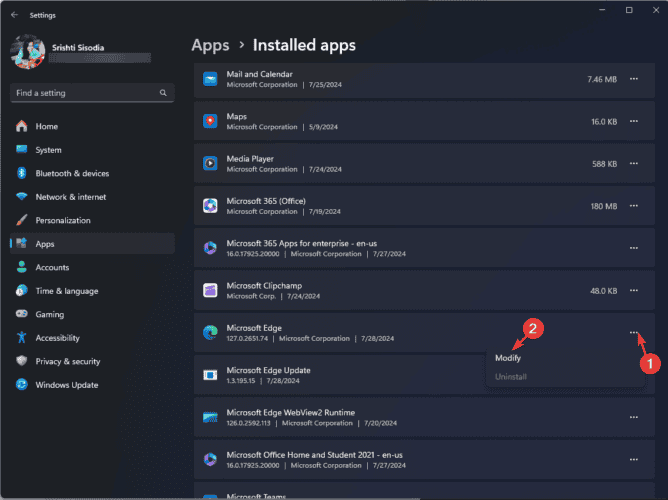Click the back arrow in title bar
Viewport: 668px width, 500px height.
click(x=13, y=15)
